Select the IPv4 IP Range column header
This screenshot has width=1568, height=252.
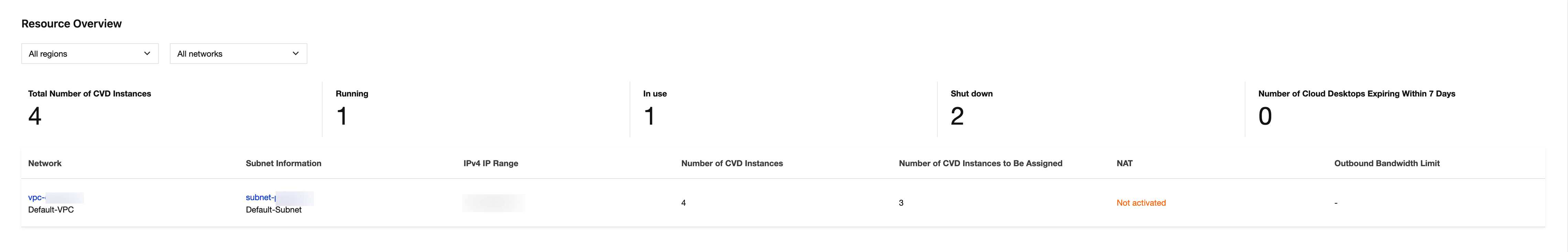[491, 163]
